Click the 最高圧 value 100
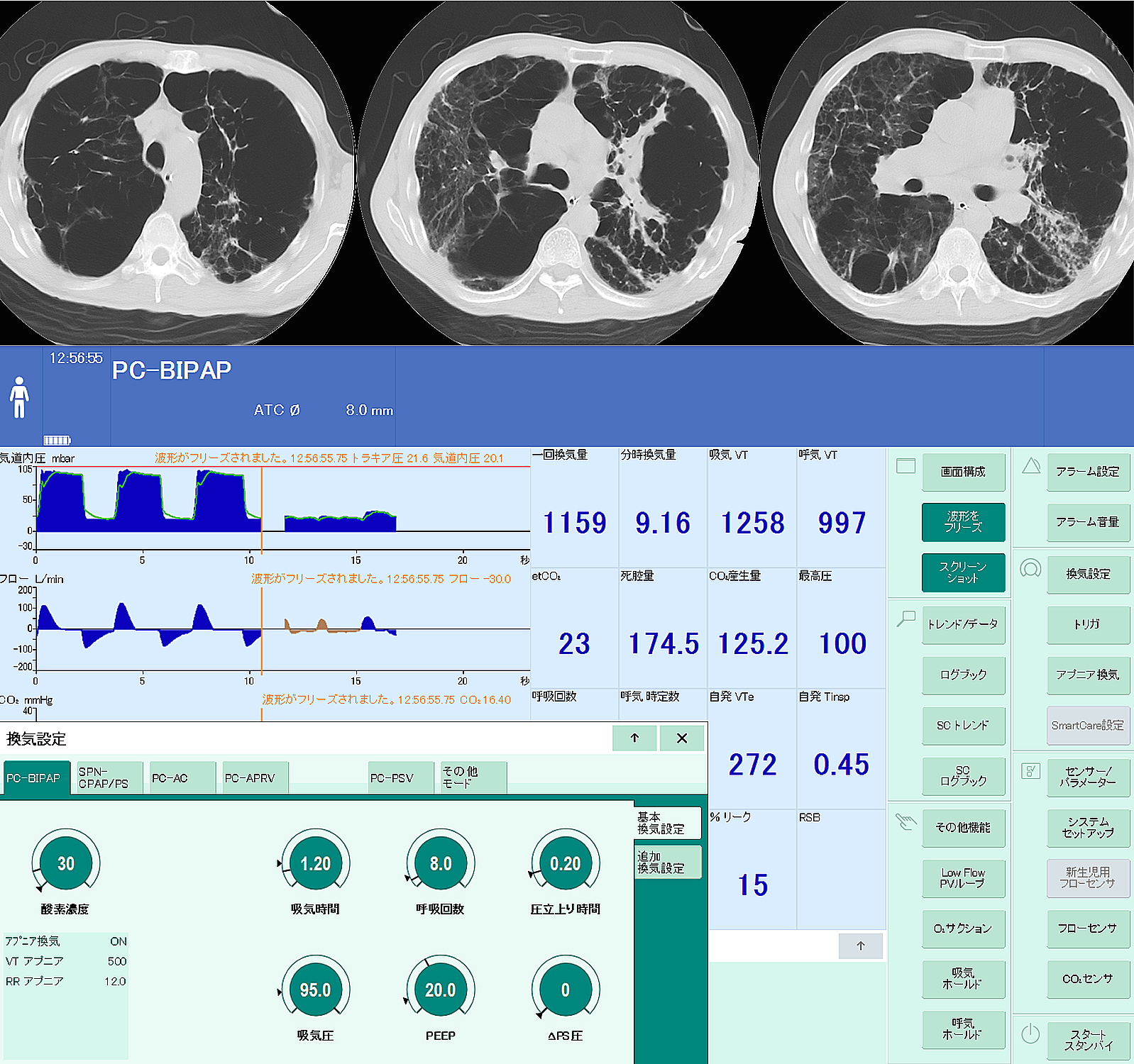Image resolution: width=1134 pixels, height=1064 pixels. pos(842,644)
